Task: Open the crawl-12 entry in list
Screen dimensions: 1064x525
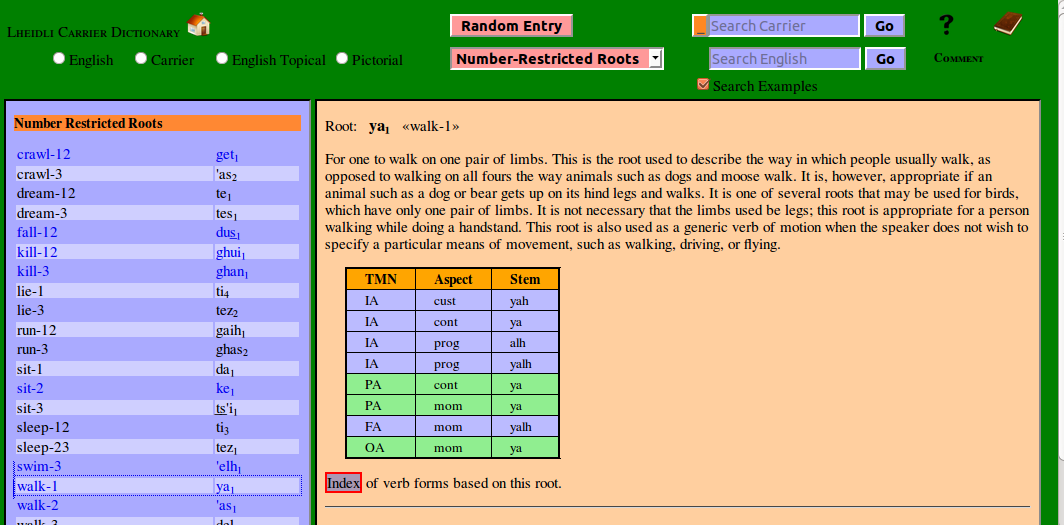Action: (44, 155)
